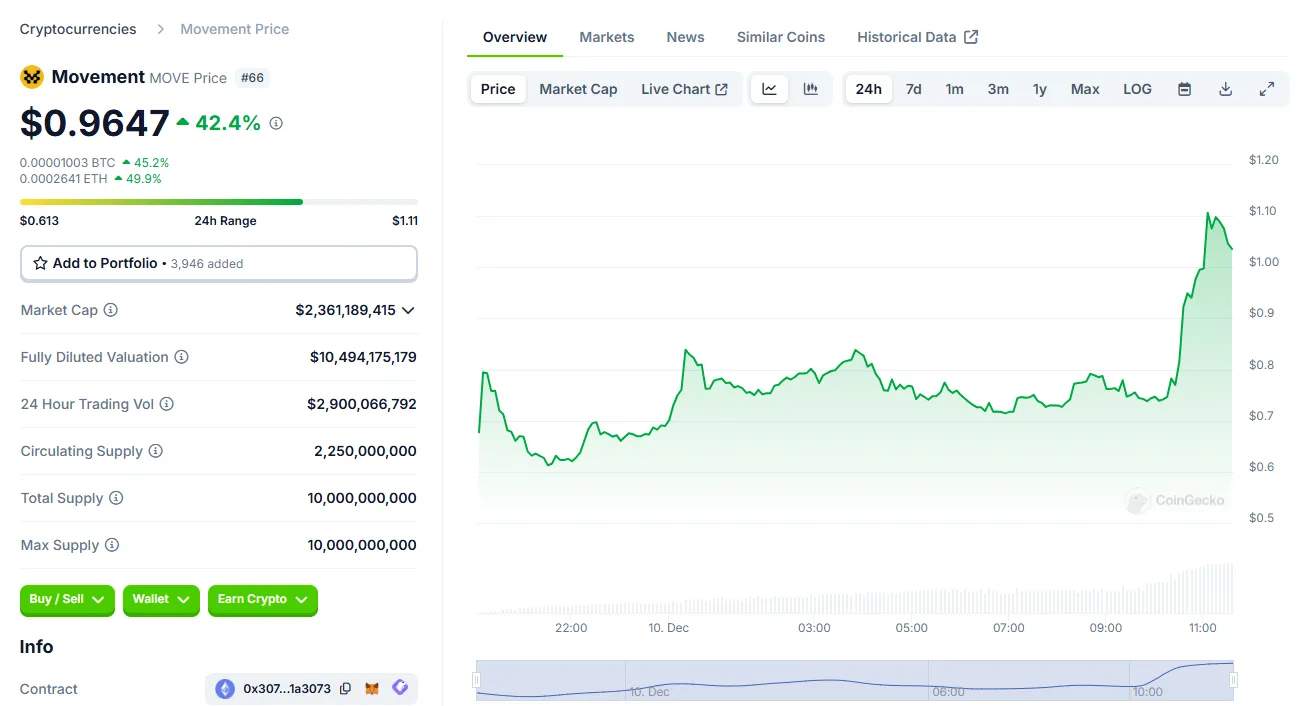1300x706 pixels.
Task: Click the chart navigator overview strip
Action: point(855,680)
